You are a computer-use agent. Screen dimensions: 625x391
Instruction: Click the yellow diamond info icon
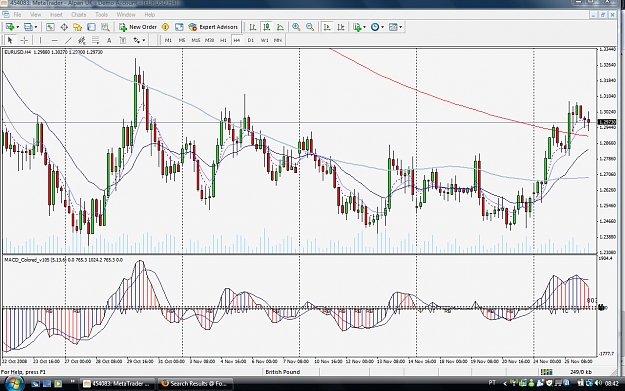coord(165,27)
